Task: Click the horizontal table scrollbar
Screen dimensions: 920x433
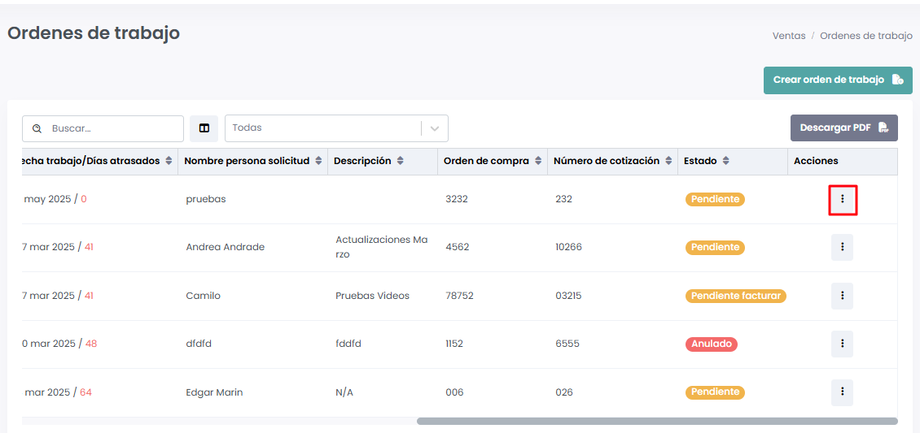Action: (x=656, y=421)
